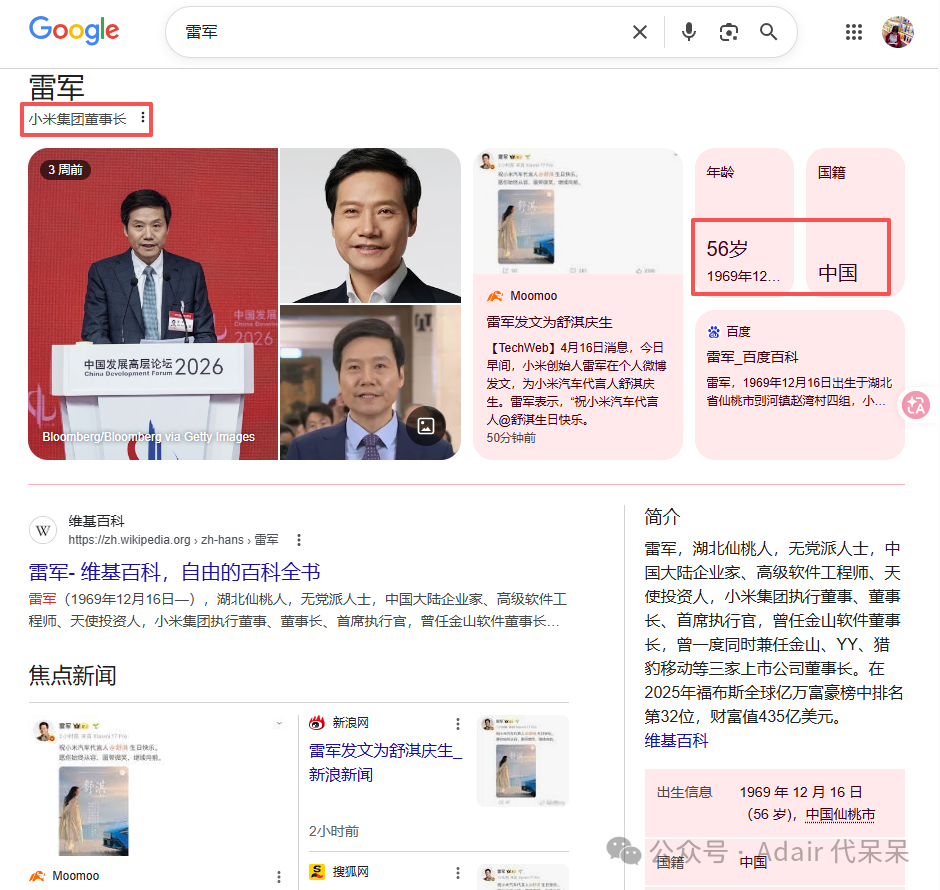This screenshot has height=890, width=940.
Task: Click the Moomoo logo in the news card
Action: click(x=495, y=296)
